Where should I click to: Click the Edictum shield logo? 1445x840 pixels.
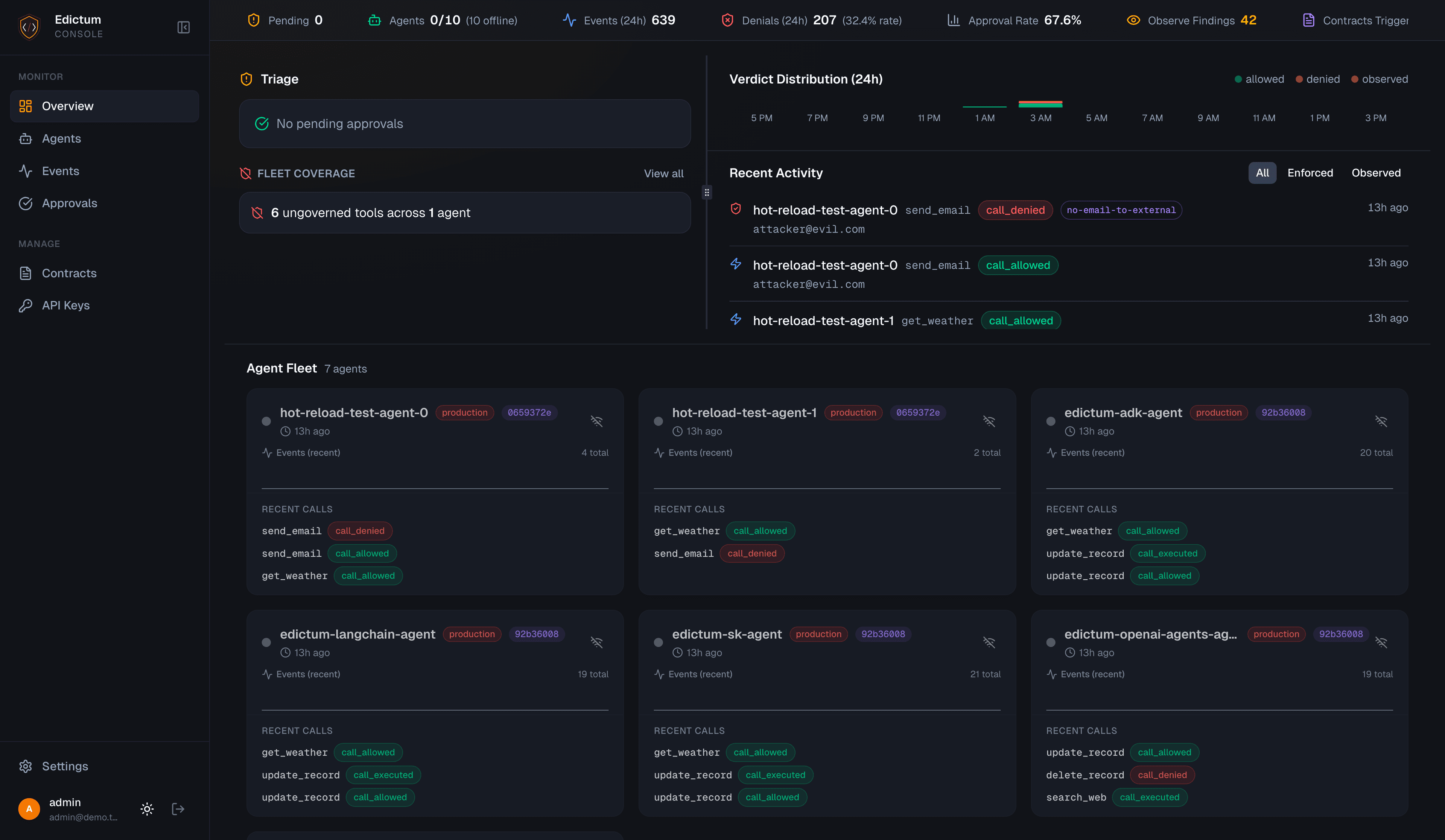coord(29,26)
